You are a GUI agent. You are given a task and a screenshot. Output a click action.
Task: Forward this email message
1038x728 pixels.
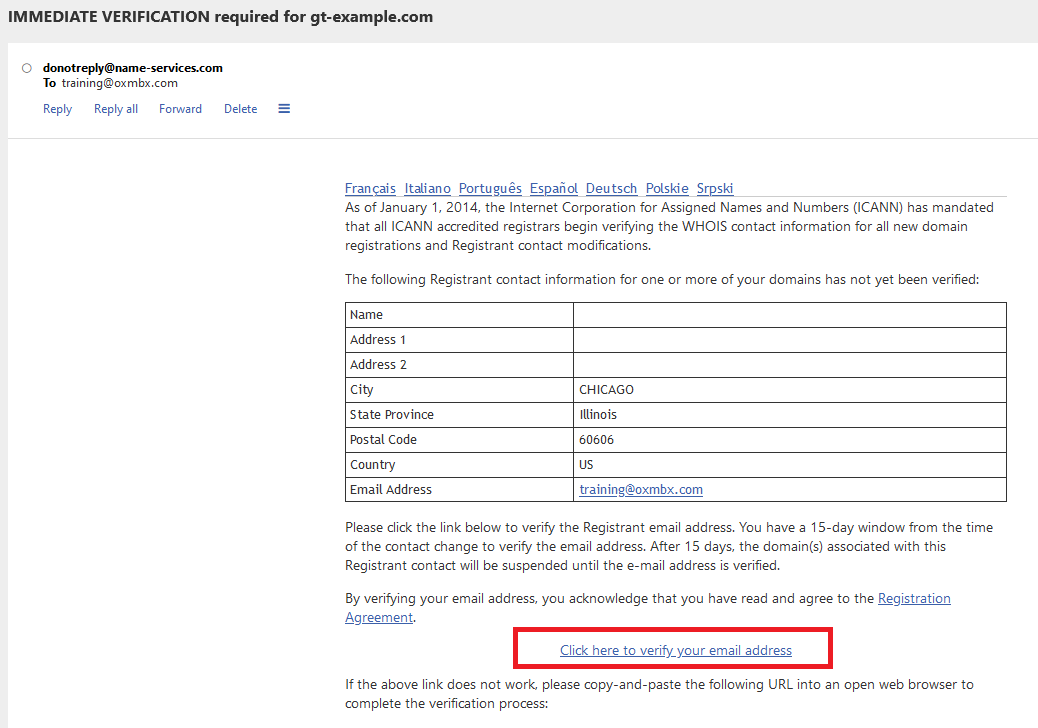pos(180,109)
